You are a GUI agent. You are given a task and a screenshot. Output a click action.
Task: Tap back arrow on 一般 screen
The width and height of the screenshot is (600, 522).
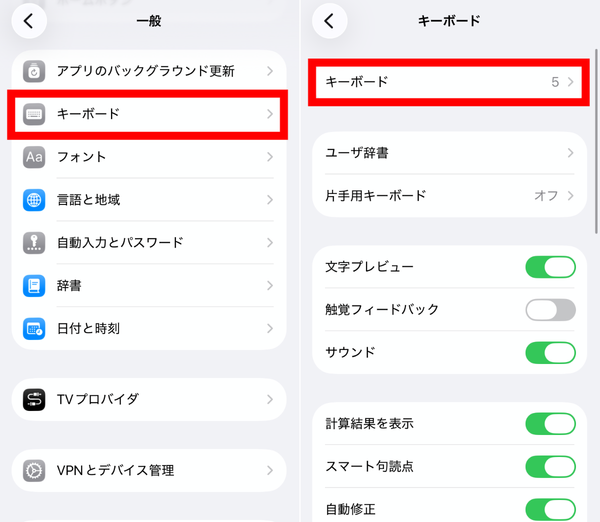29,21
